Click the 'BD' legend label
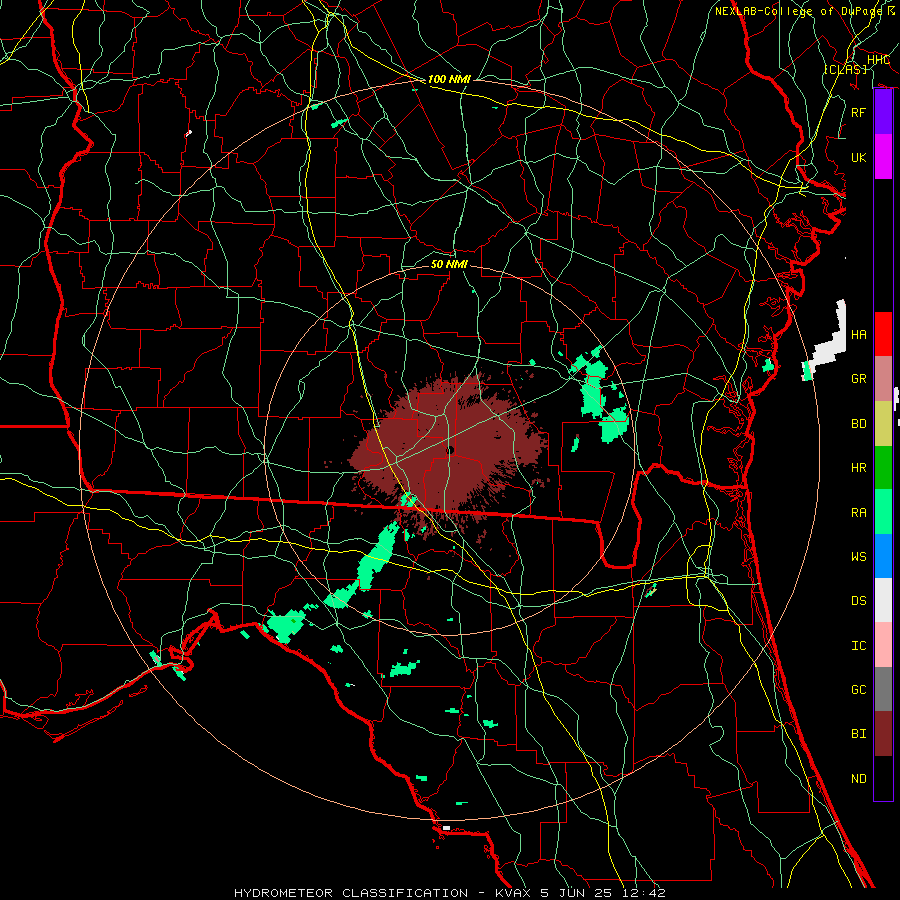Image resolution: width=900 pixels, height=900 pixels. click(x=858, y=424)
